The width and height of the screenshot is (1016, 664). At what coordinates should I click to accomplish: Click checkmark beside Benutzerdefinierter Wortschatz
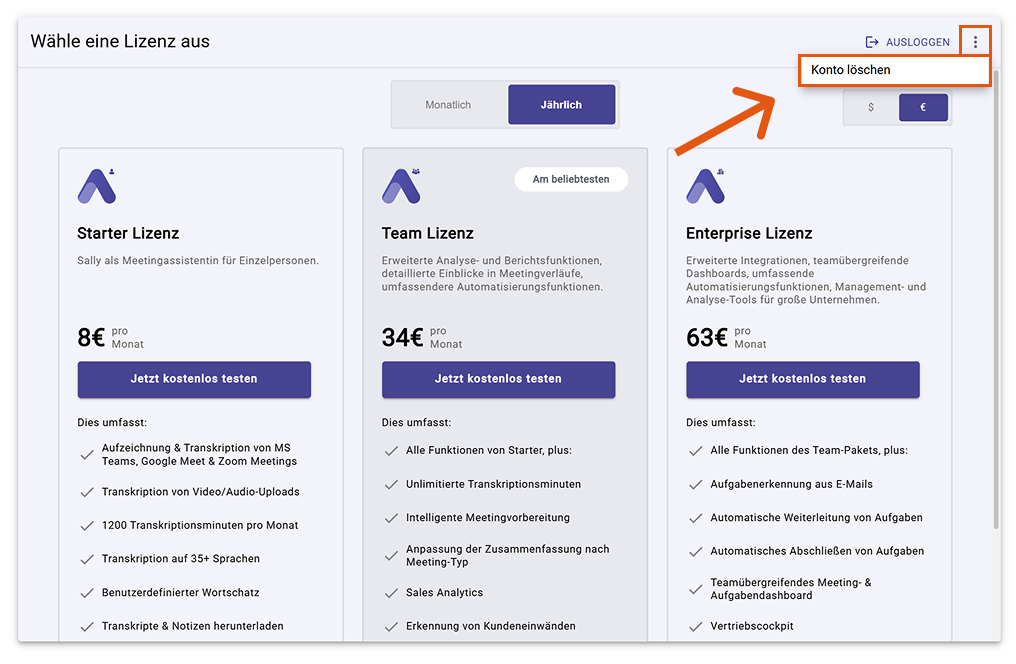tap(87, 593)
